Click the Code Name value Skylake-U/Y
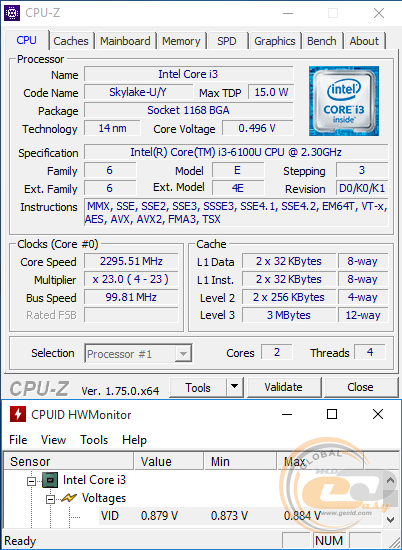402x550 pixels. [x=138, y=92]
